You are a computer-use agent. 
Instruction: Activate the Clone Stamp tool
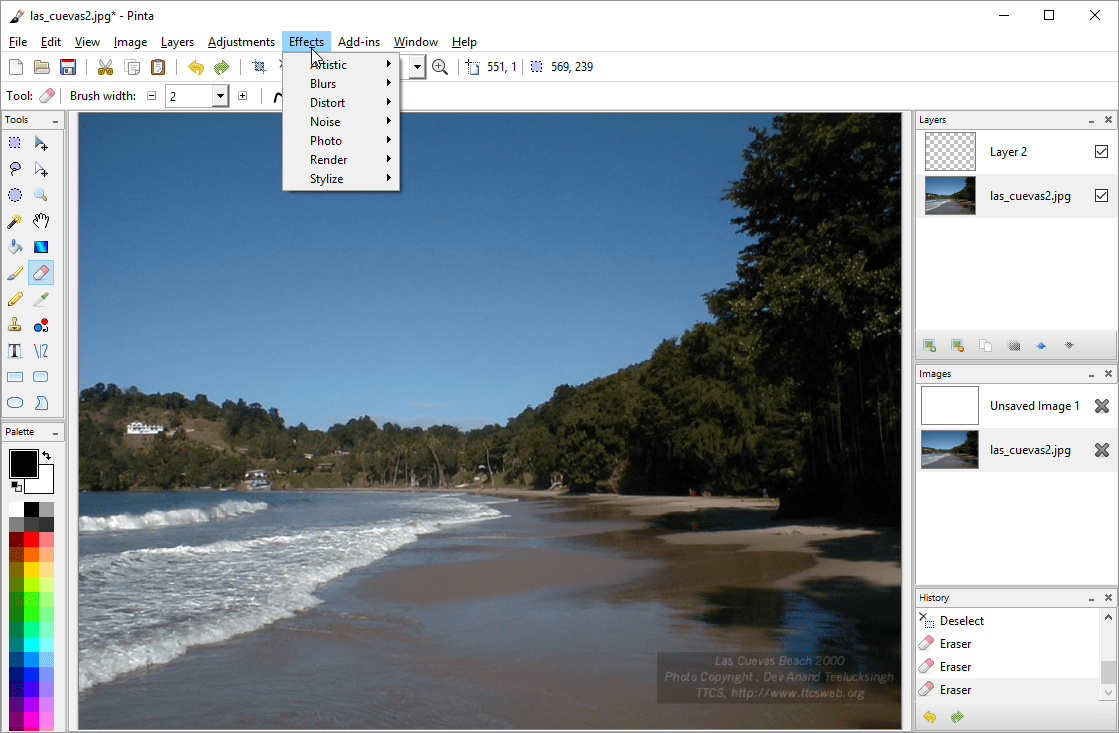(15, 325)
